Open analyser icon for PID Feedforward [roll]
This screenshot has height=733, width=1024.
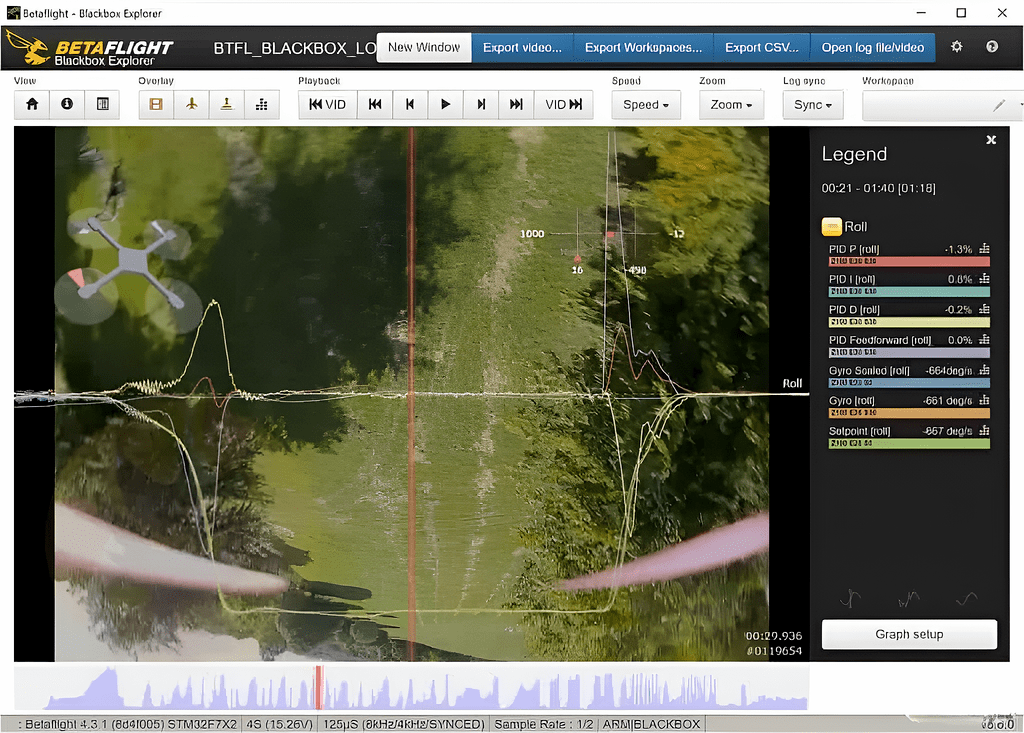pos(984,340)
